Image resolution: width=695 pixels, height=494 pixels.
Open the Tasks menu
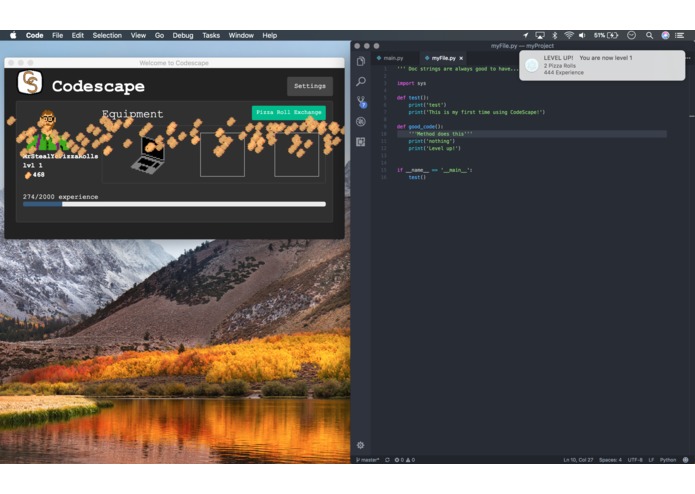(211, 35)
